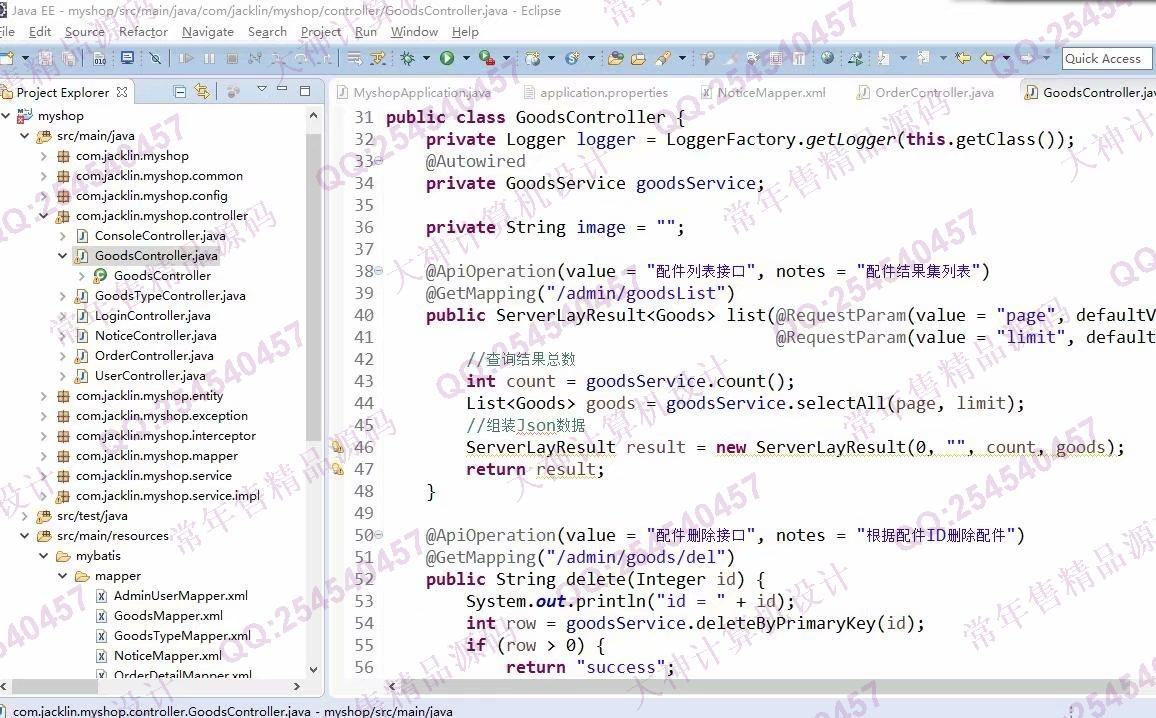Click the Next Annotation icon
Screen dimensions: 1156x718
click(882, 57)
